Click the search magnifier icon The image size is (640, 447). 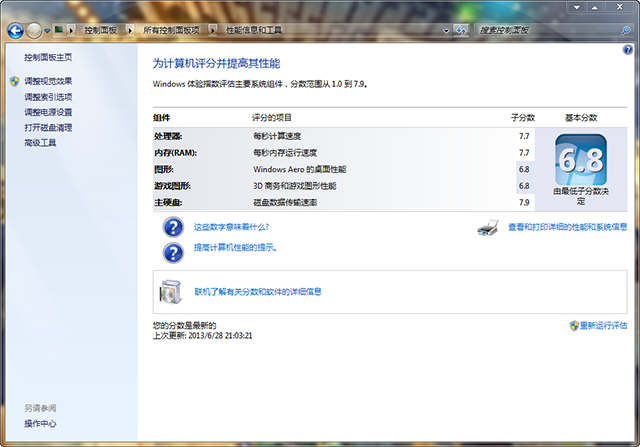[626, 30]
